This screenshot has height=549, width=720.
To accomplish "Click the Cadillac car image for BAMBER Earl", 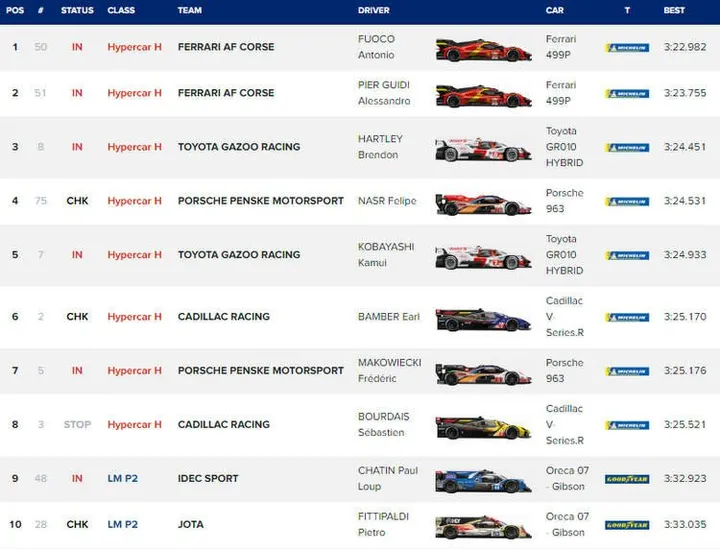I will 484,319.
